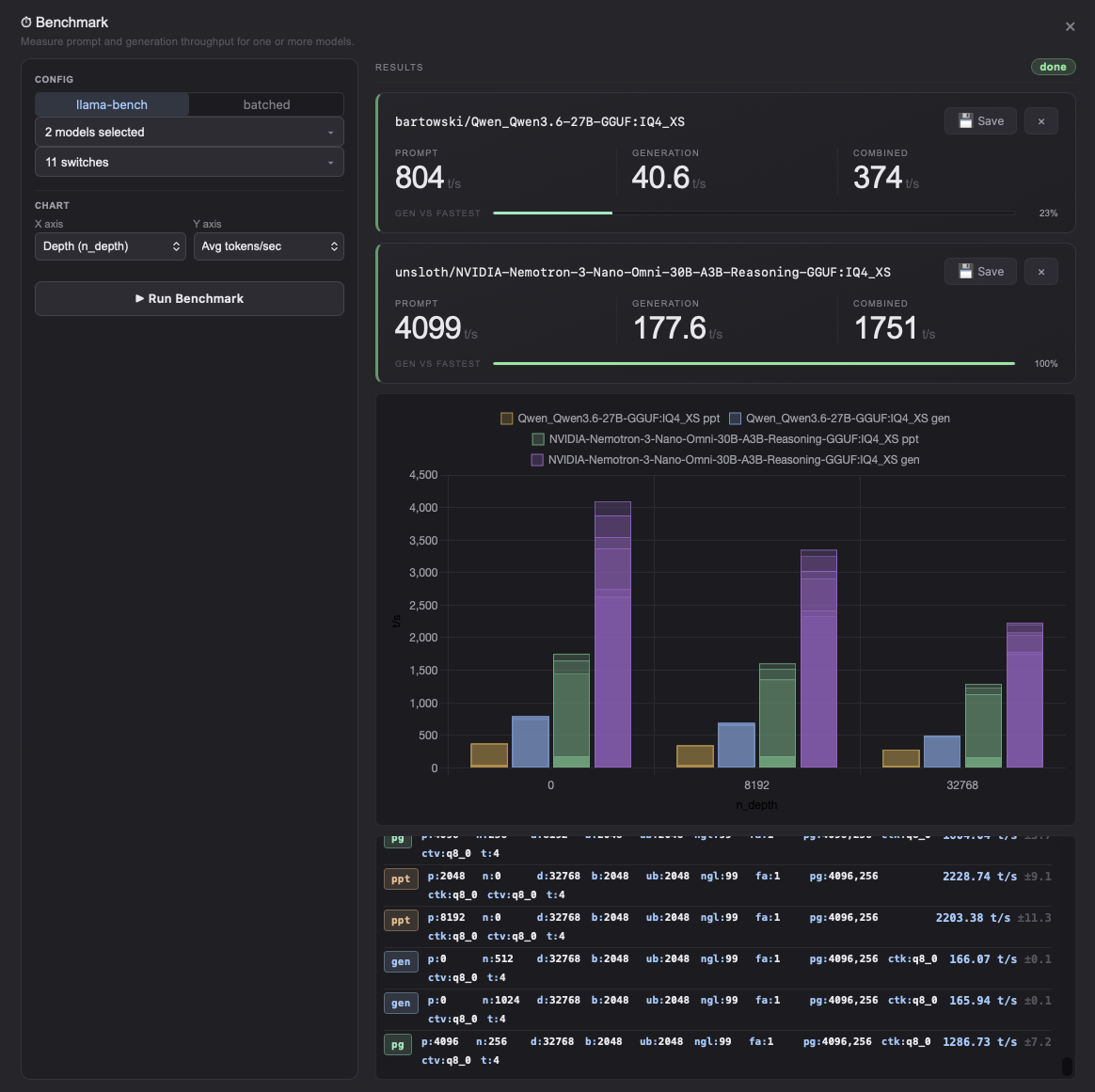The image size is (1095, 1092).
Task: Save the NVIDIA-Nemotron-3-Nano result
Action: click(x=980, y=272)
